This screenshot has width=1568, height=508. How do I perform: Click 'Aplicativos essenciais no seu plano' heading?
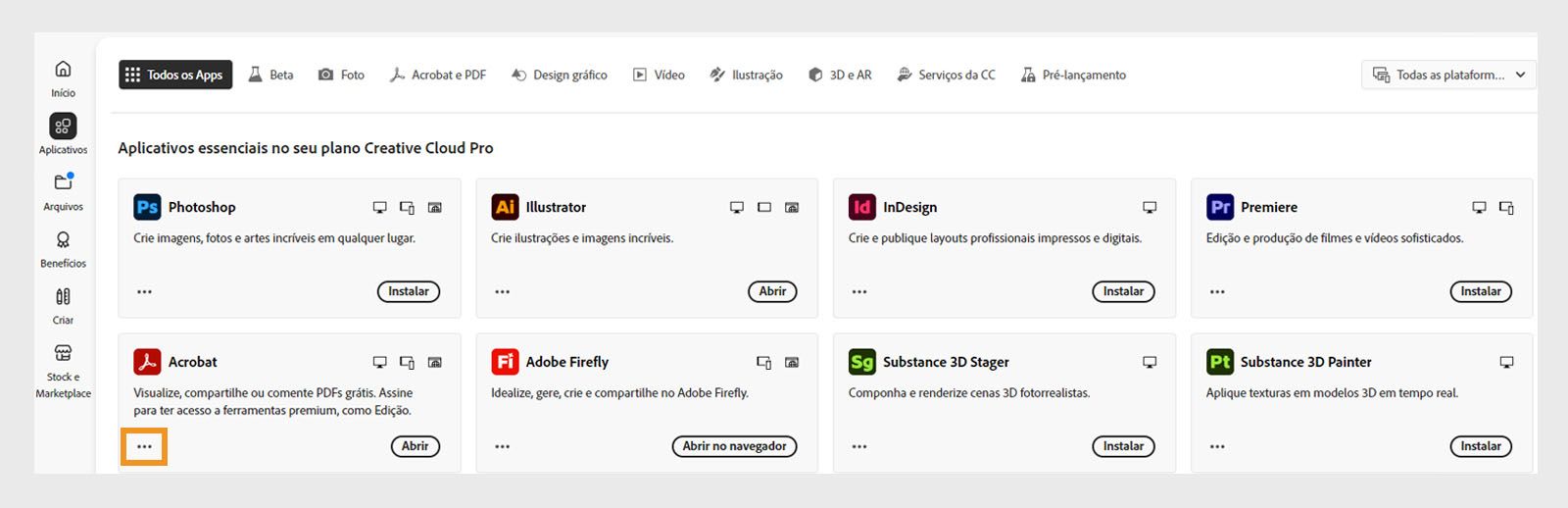(306, 148)
